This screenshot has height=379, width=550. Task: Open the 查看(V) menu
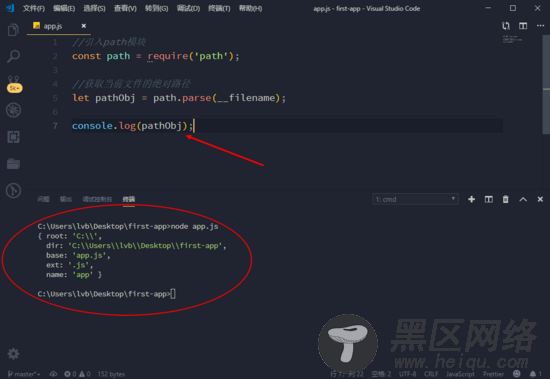click(x=125, y=8)
